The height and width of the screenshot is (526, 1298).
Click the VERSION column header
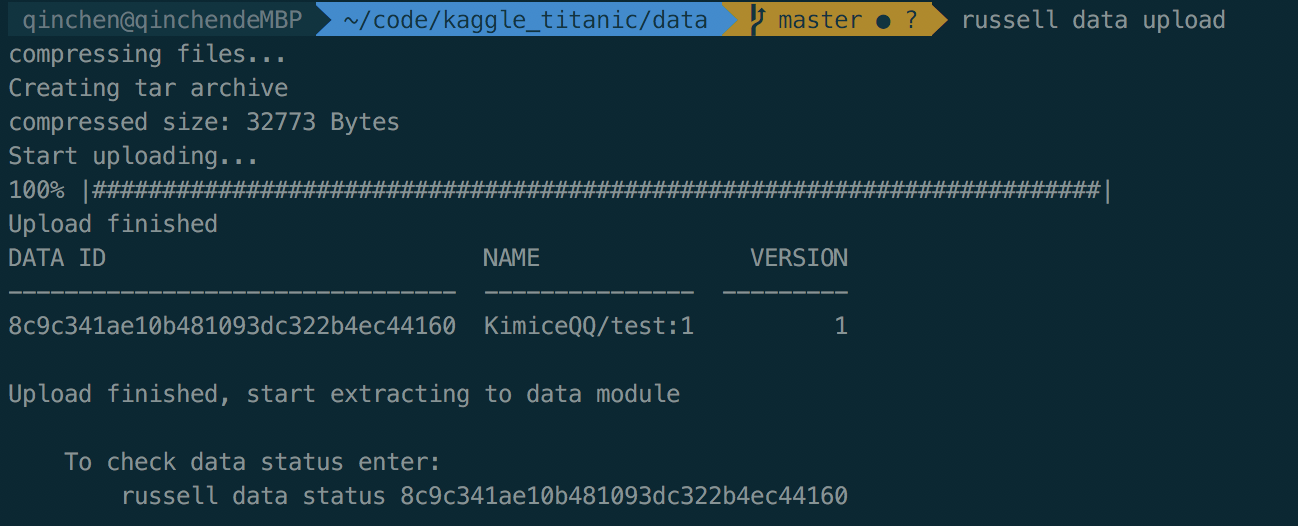tap(799, 258)
